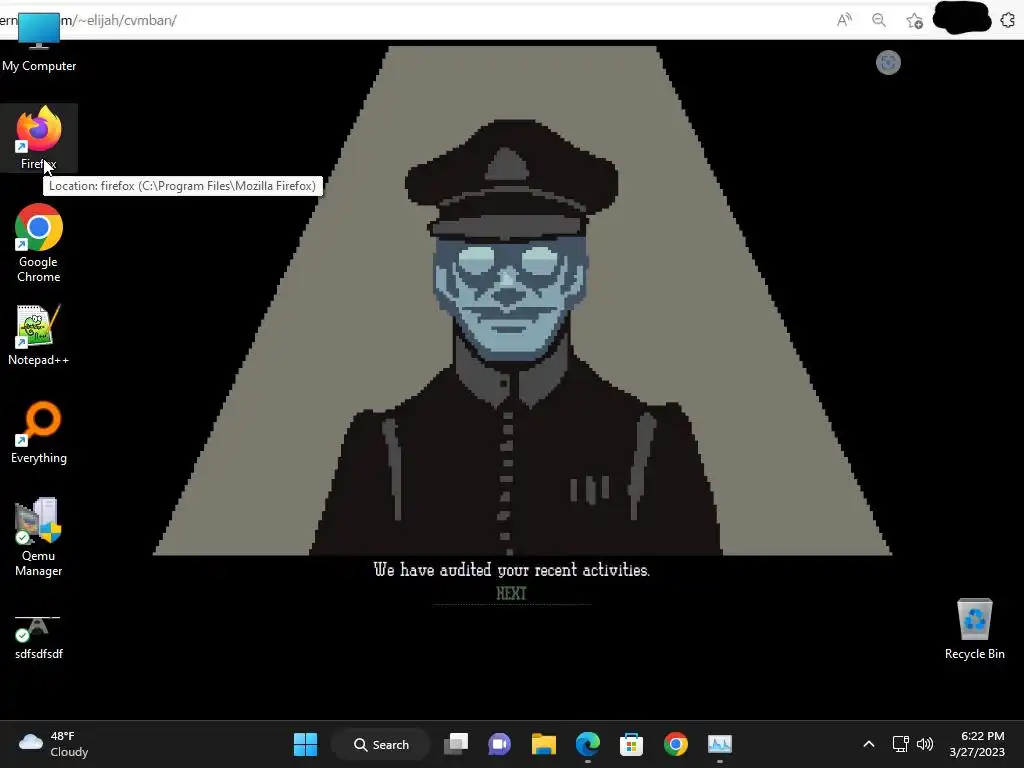
Task: Launch the Firefox desktop shortcut
Action: coord(39,138)
